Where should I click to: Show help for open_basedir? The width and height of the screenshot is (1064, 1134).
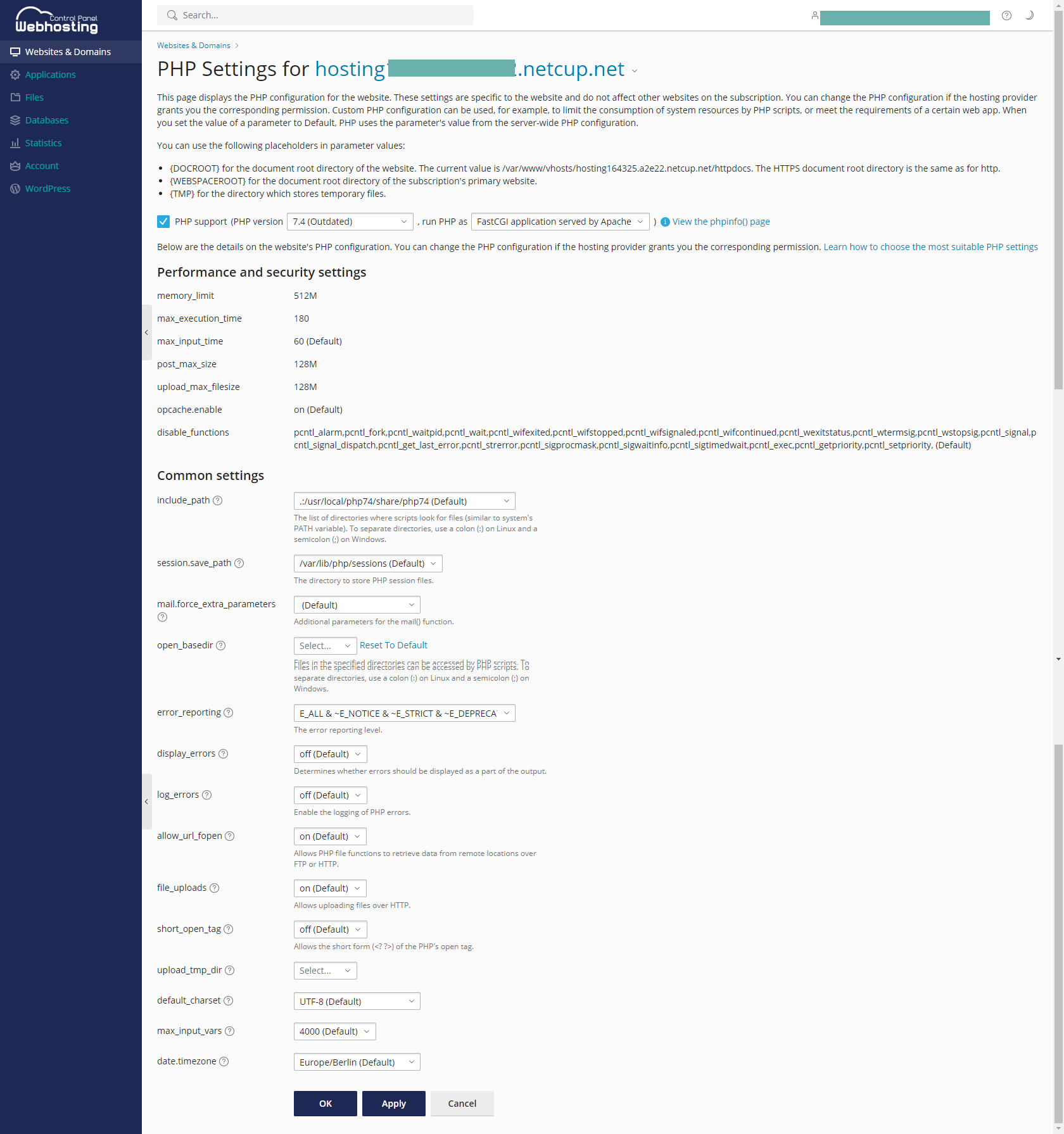tap(220, 645)
